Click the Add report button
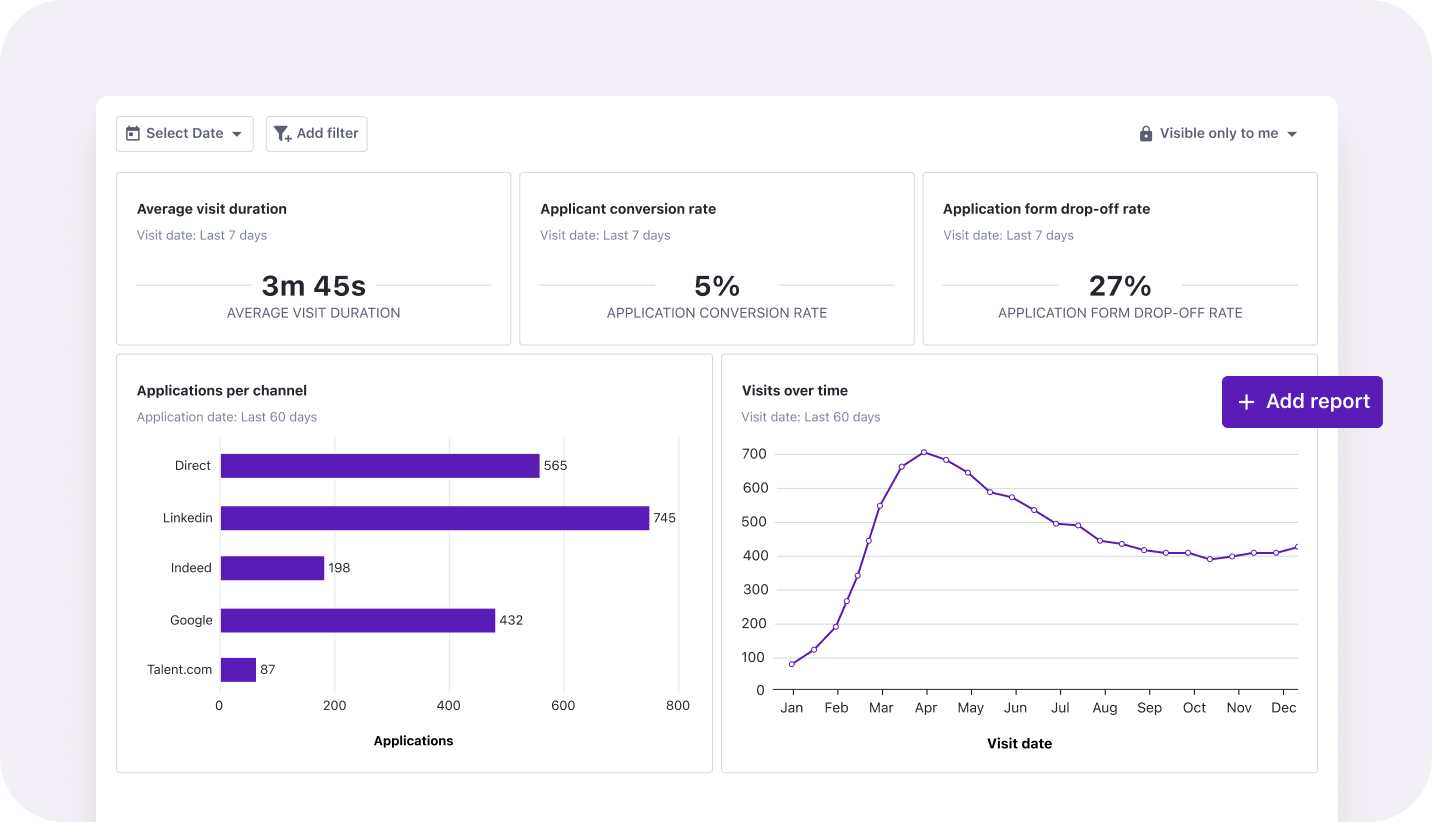 (1302, 402)
